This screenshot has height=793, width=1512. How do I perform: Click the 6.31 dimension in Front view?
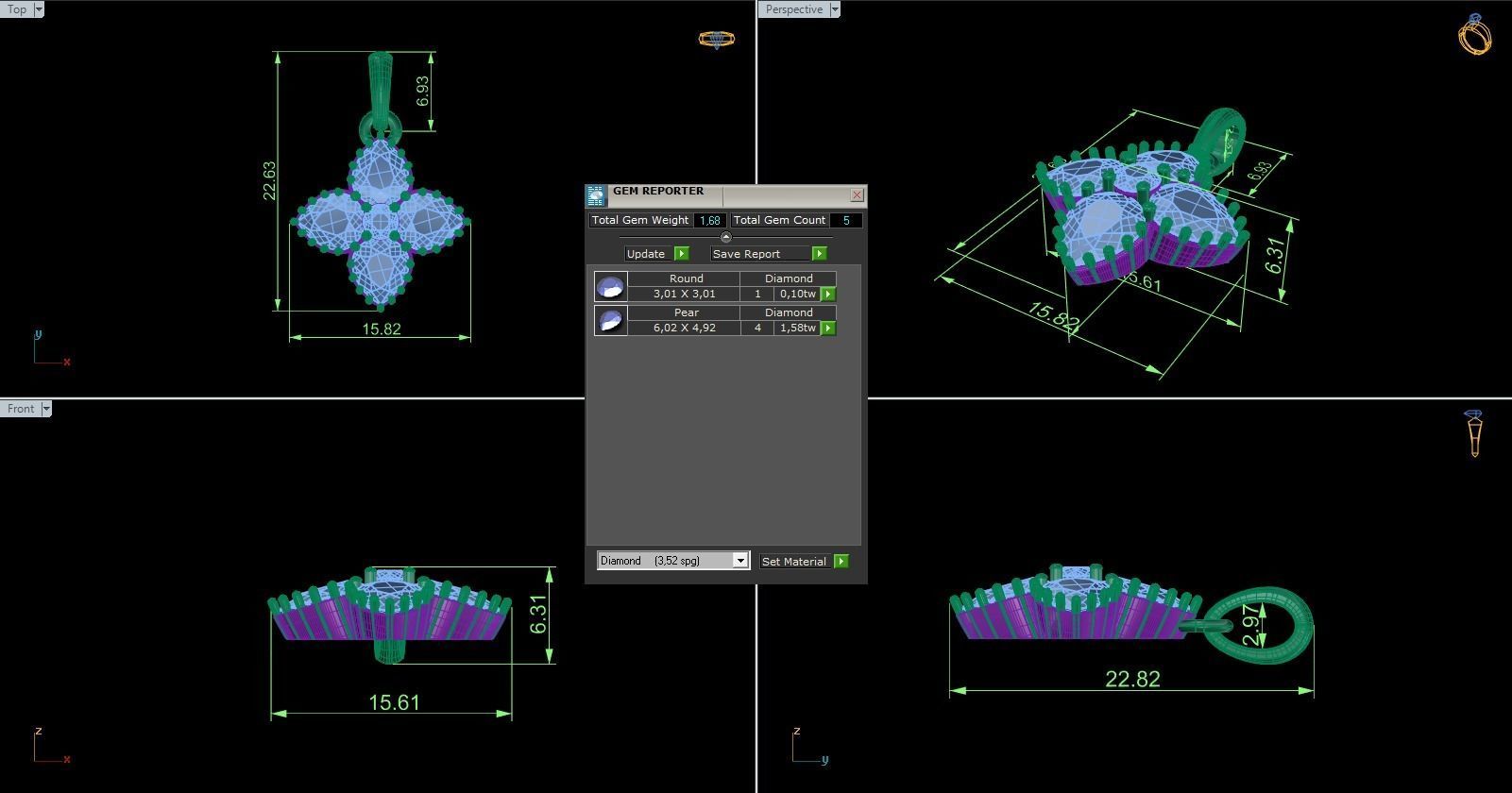[538, 615]
